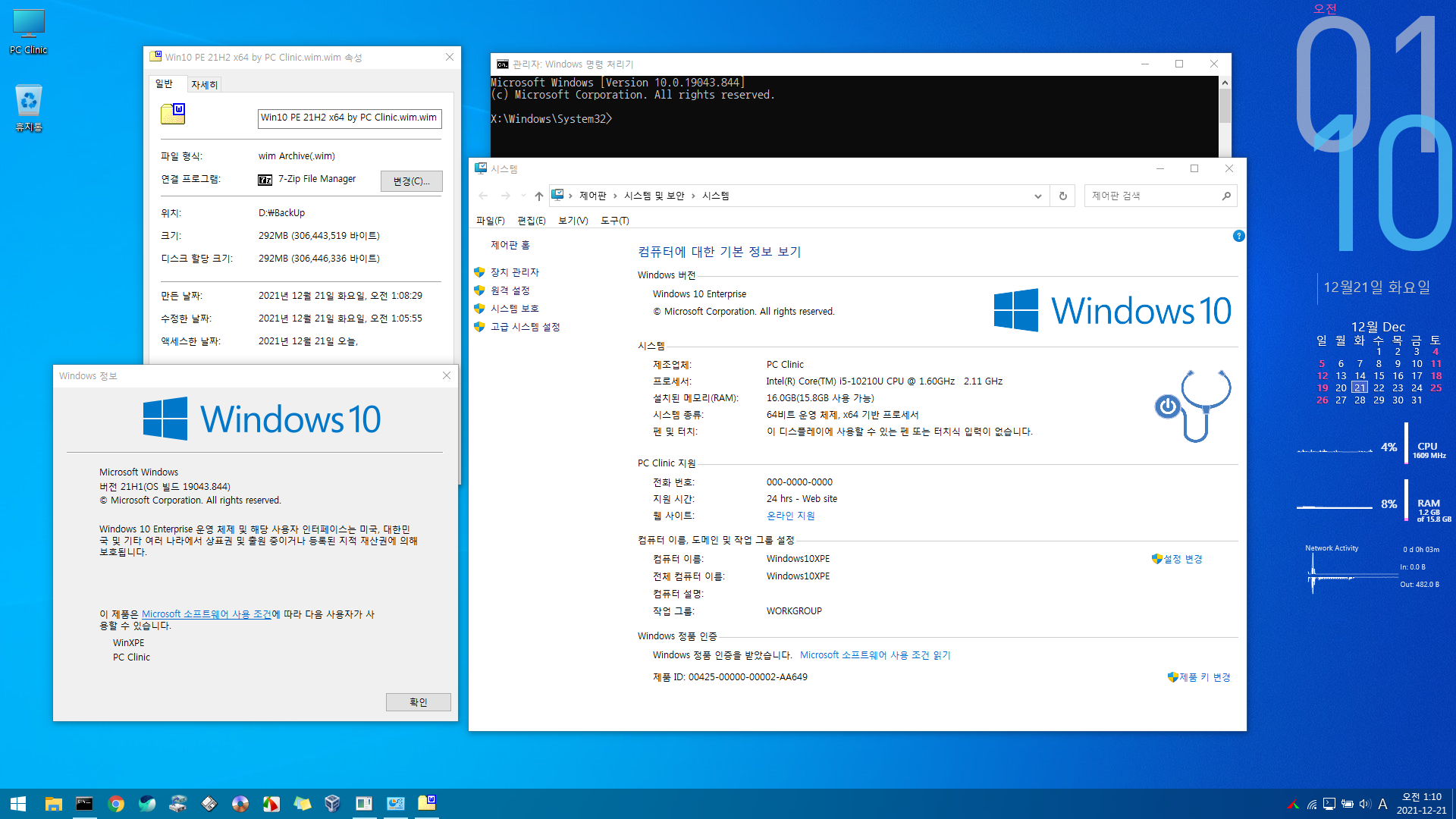Open the red-green arrow tray icon
Image resolution: width=1456 pixels, height=819 pixels.
1293,805
